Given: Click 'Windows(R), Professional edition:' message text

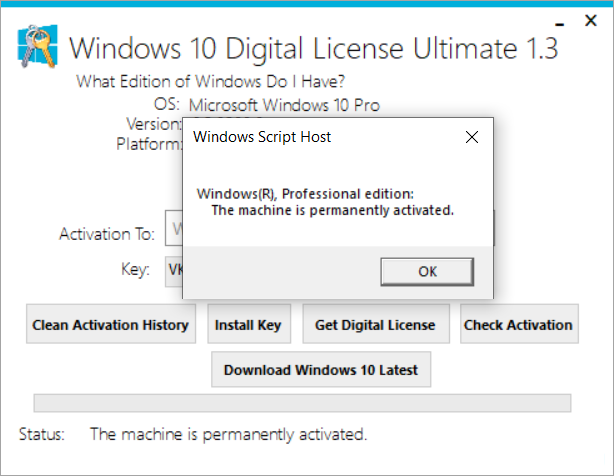Looking at the screenshot, I should coord(305,194).
